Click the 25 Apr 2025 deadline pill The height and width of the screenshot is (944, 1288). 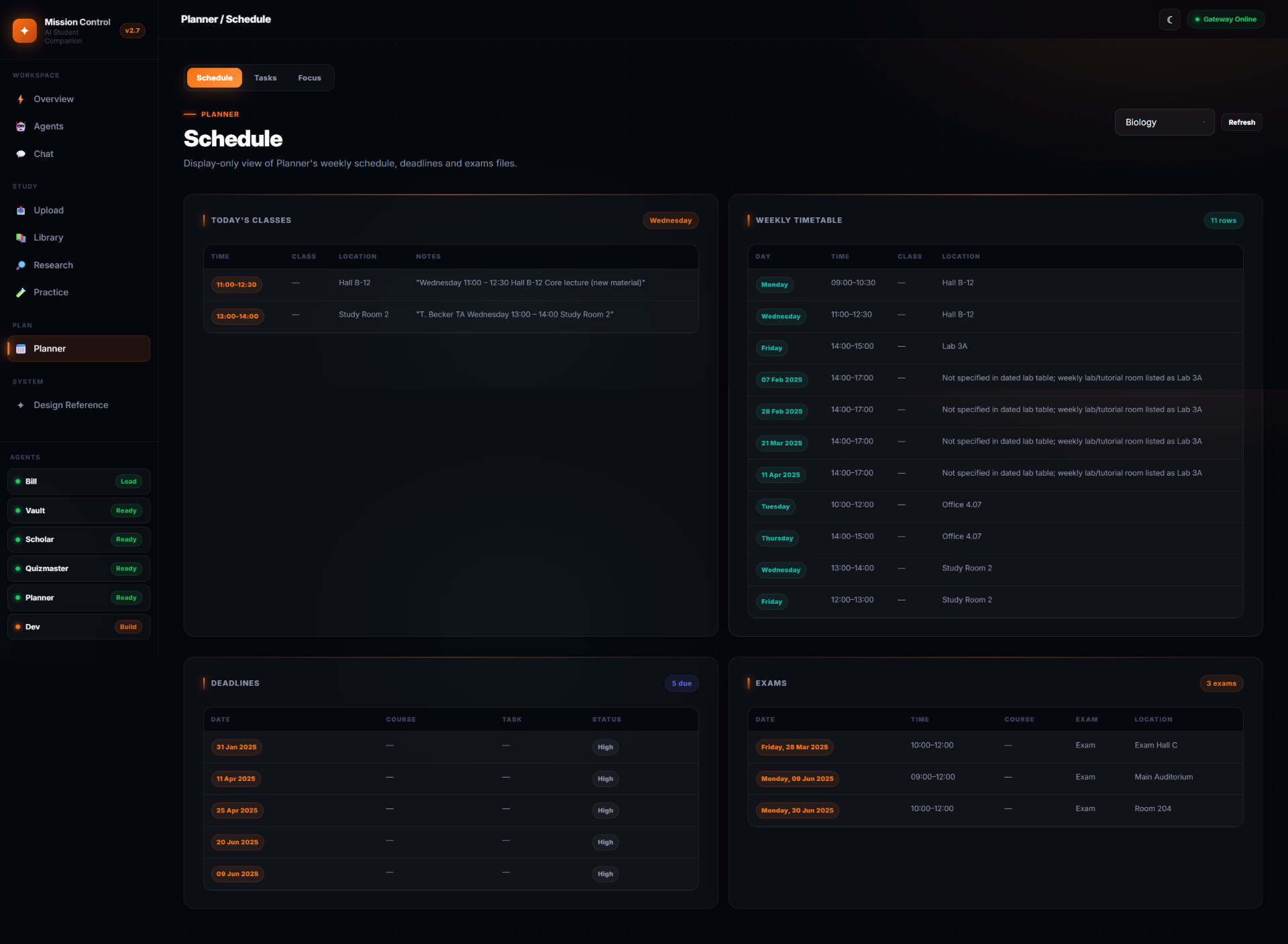237,810
